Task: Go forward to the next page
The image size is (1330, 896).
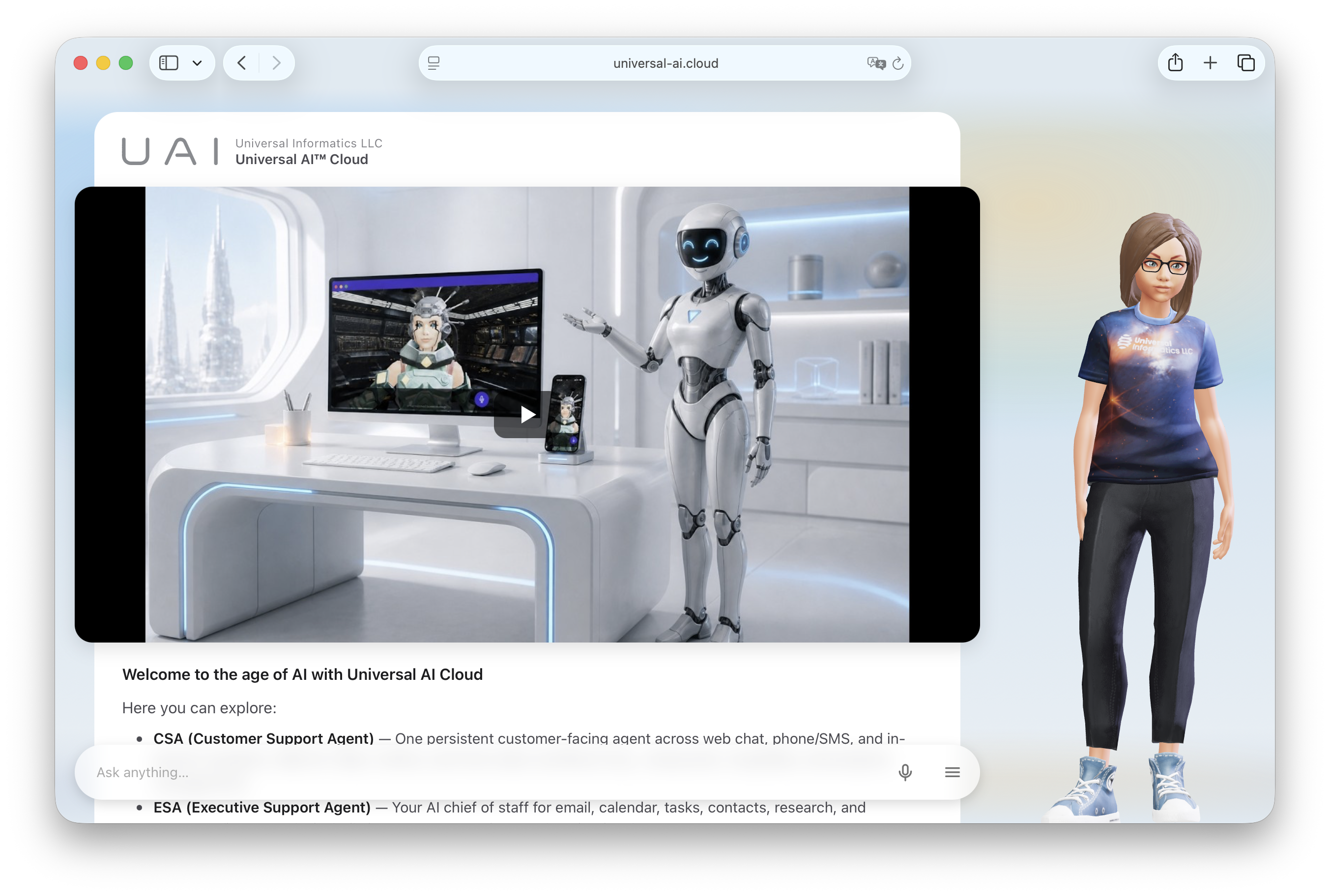Action: tap(277, 63)
